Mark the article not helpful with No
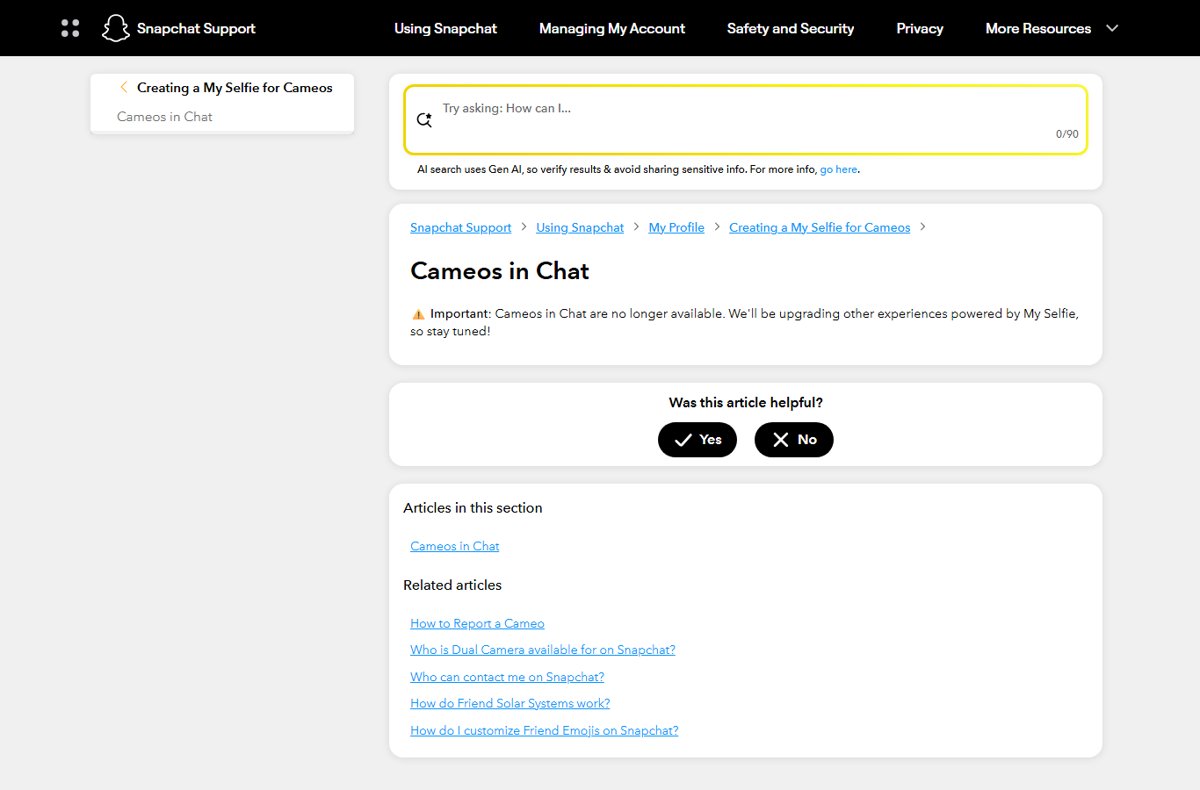The width and height of the screenshot is (1200, 790). [x=794, y=439]
